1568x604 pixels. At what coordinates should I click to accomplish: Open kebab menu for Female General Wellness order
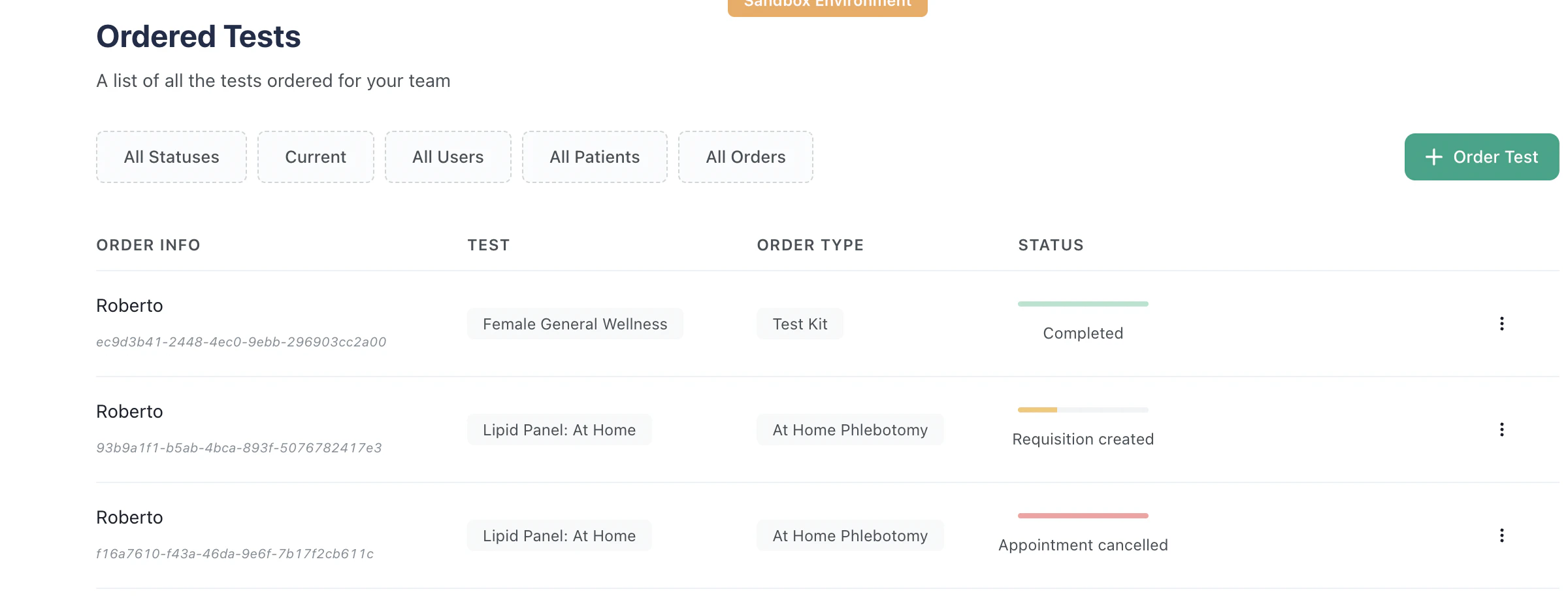pos(1501,324)
